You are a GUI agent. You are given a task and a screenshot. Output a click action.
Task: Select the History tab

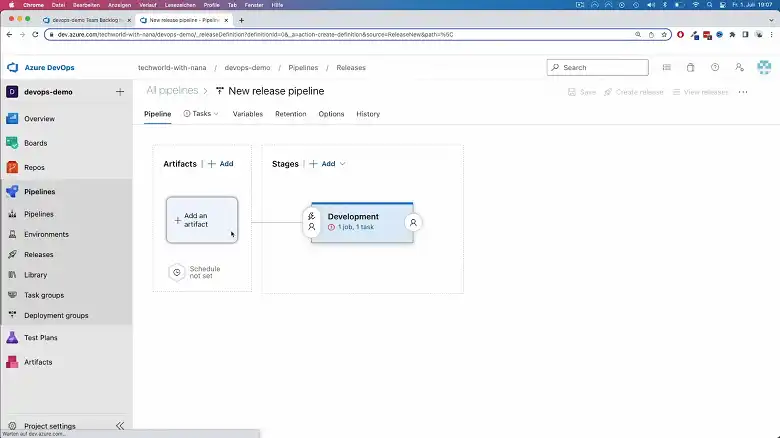point(368,114)
